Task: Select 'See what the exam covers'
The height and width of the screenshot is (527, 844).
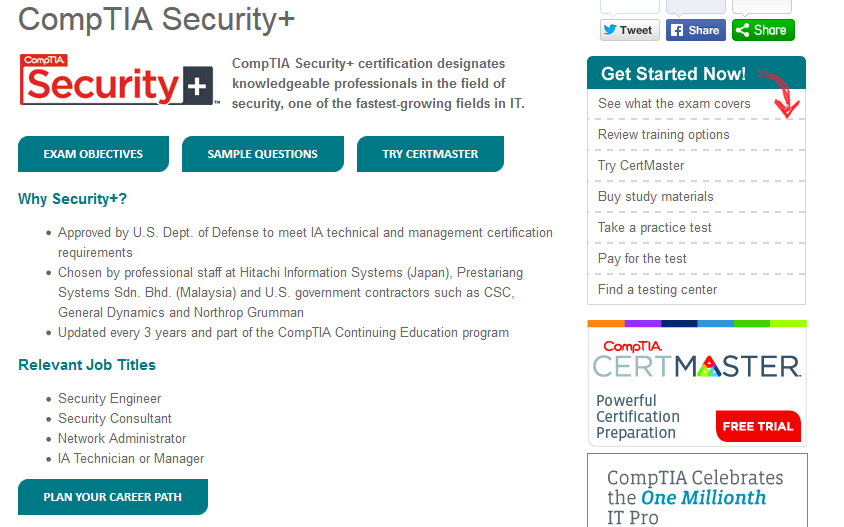Action: tap(674, 104)
